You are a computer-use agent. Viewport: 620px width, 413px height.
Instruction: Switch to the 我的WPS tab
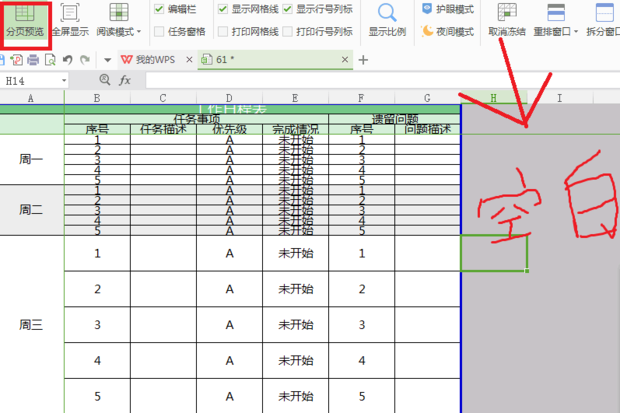tap(148, 60)
